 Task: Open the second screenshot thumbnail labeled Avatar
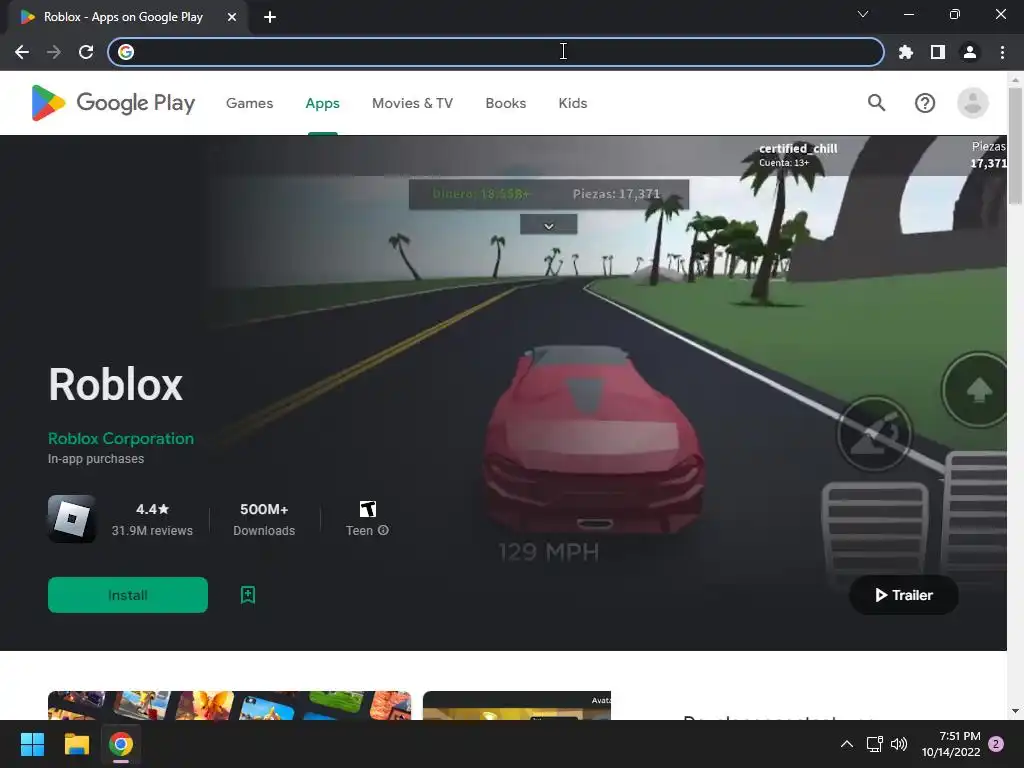(517, 705)
